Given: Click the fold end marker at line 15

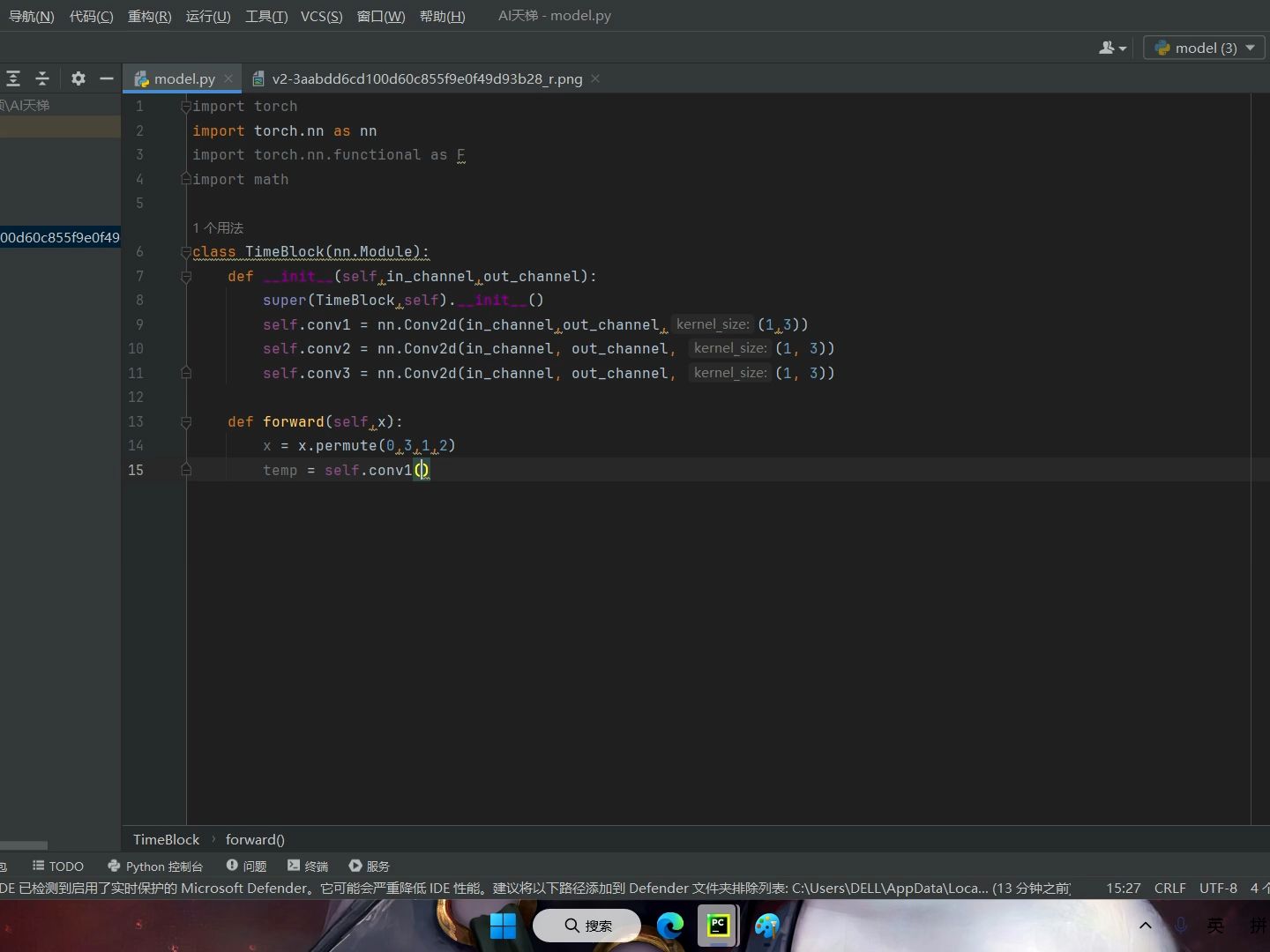Looking at the screenshot, I should tap(185, 470).
